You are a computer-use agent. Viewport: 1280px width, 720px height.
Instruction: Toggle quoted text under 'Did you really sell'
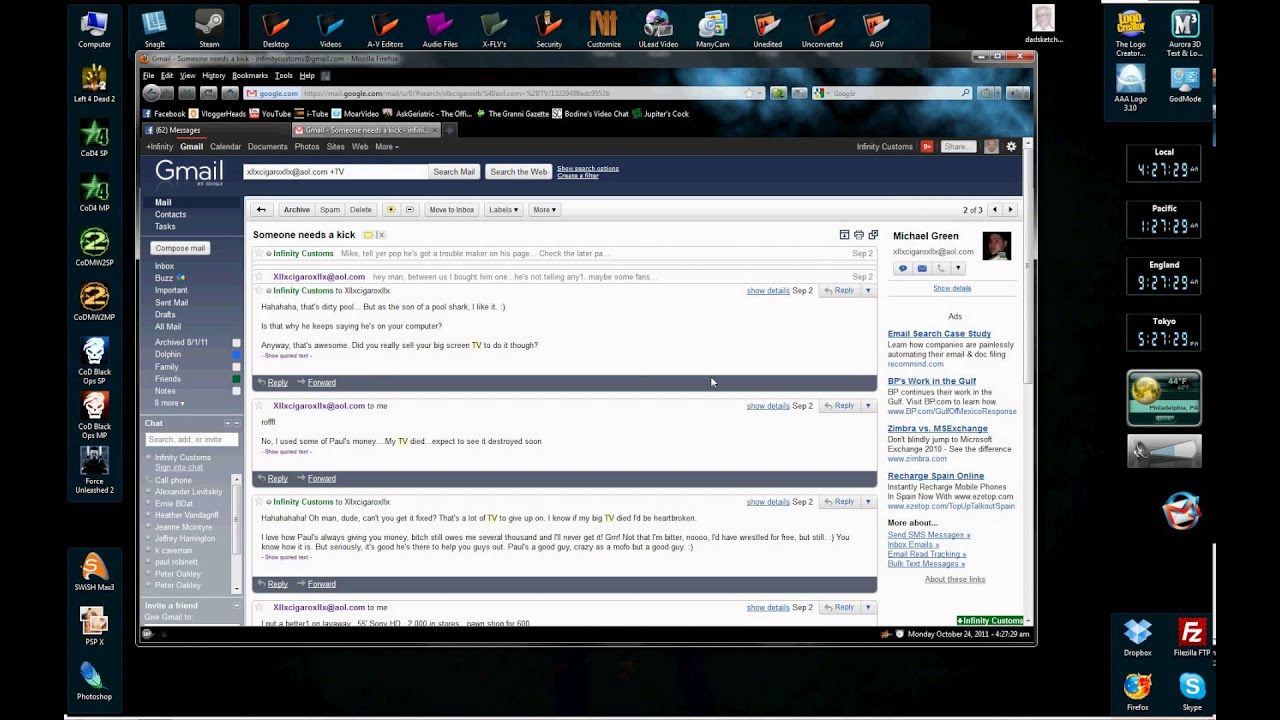pos(286,356)
